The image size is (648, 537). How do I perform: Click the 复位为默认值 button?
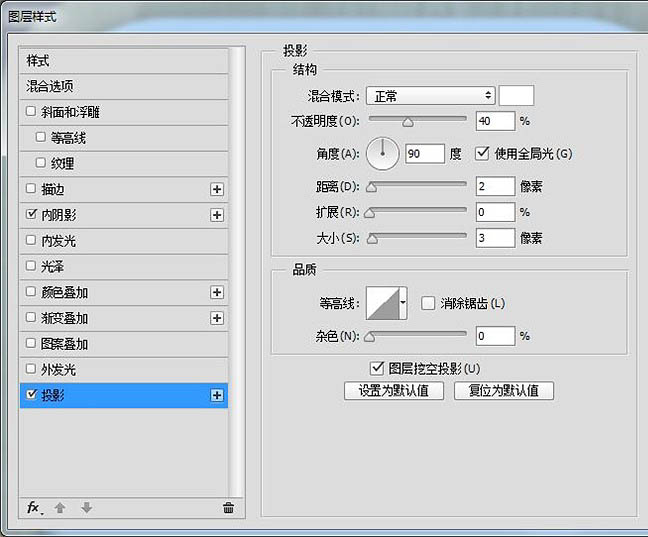503,391
